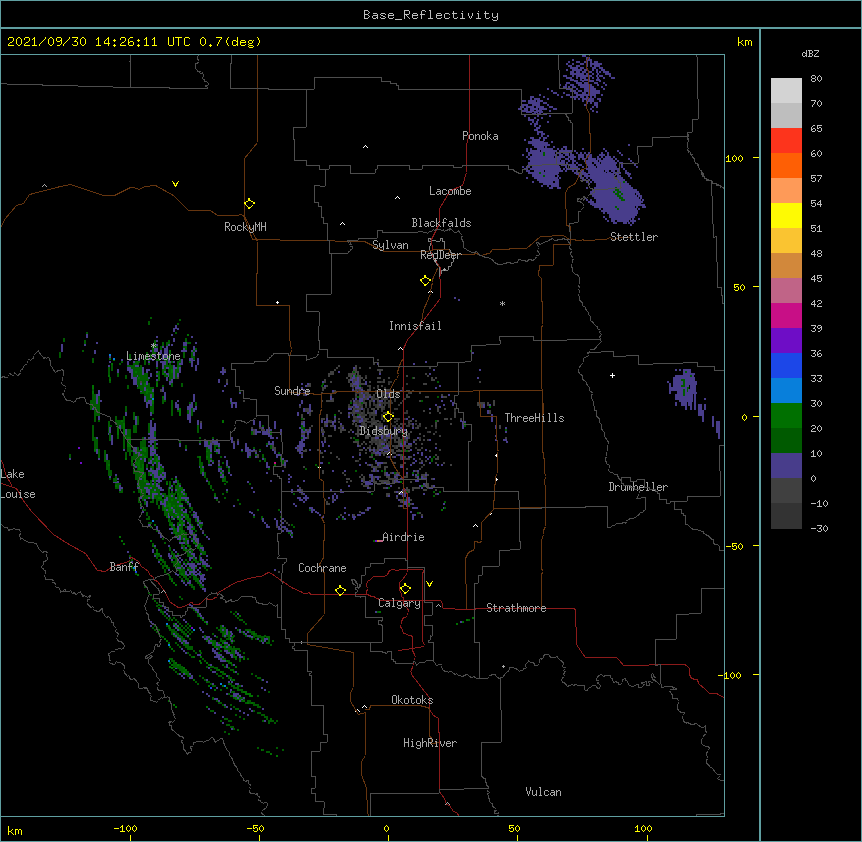
Task: Click the Innisfail town label
Action: (x=415, y=326)
